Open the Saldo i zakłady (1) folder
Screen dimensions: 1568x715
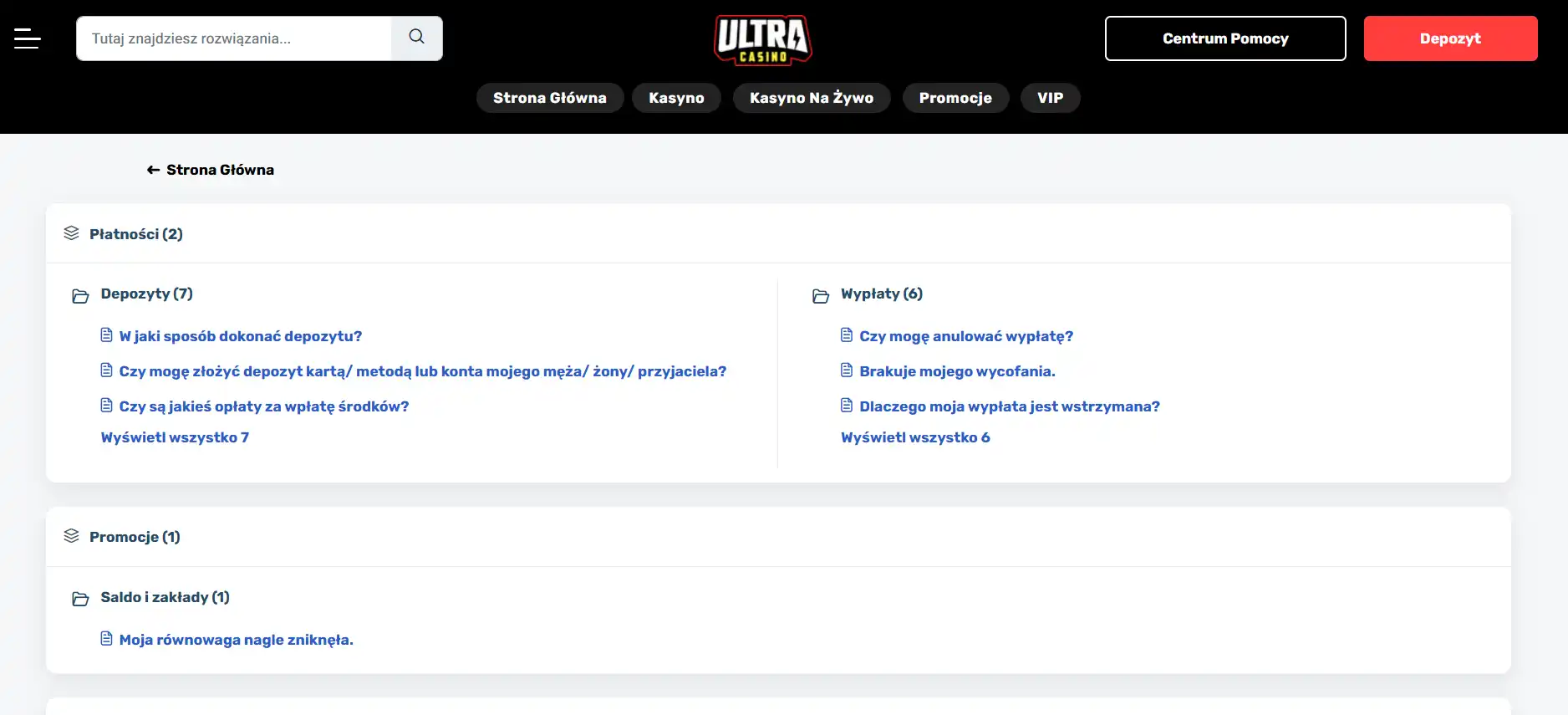(x=165, y=597)
